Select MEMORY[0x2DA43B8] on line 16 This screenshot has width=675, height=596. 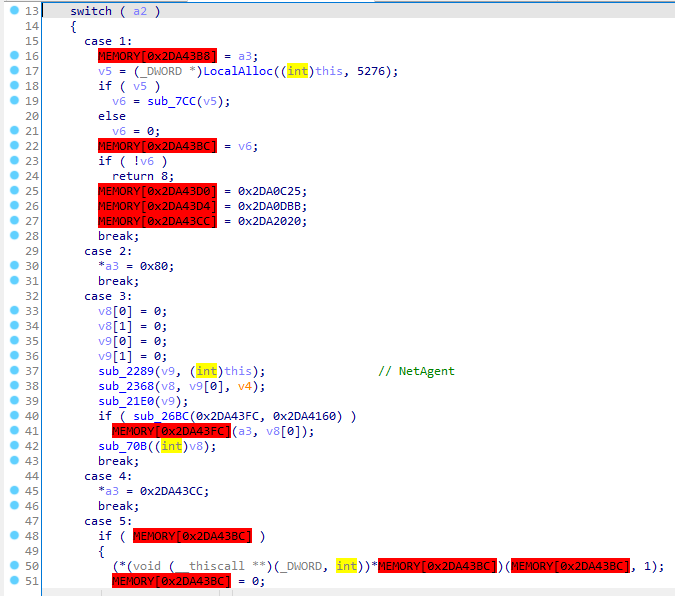click(158, 56)
